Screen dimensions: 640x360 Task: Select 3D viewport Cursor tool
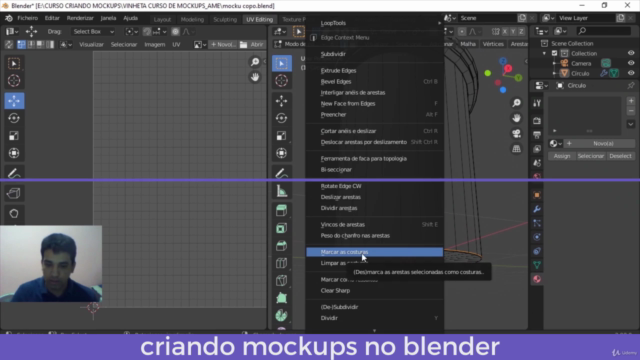[282, 80]
